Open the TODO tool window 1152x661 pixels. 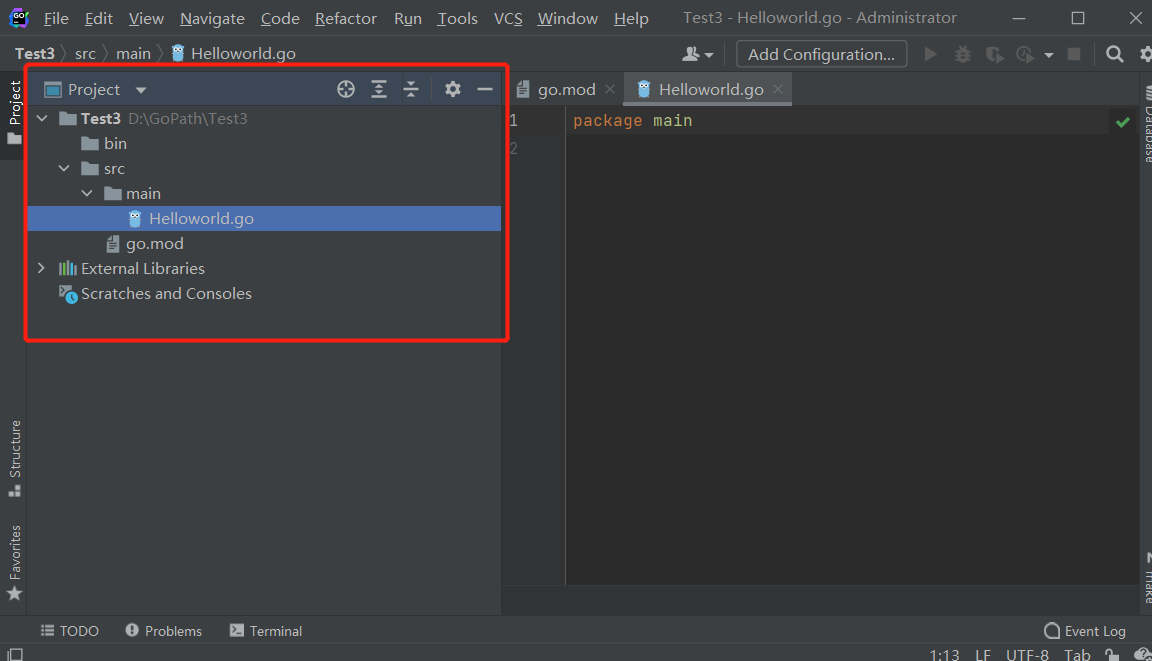(x=70, y=631)
